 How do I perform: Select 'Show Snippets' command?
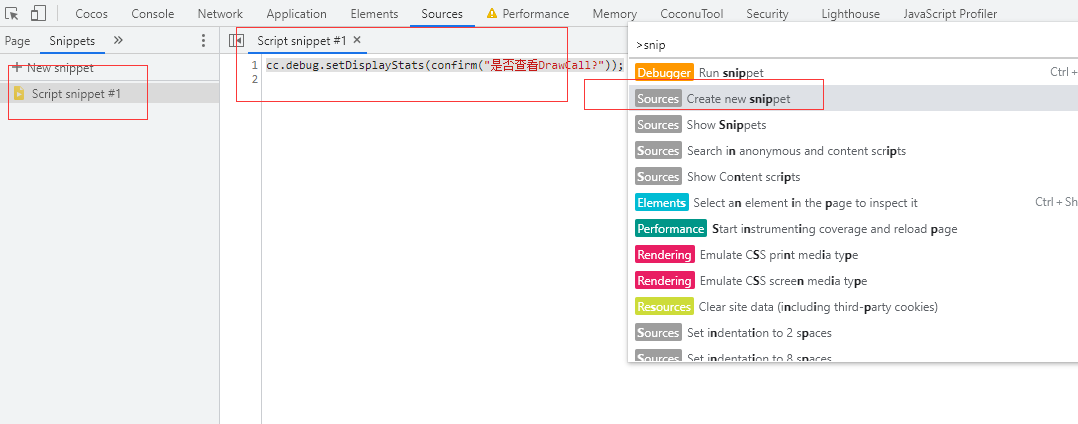point(726,125)
